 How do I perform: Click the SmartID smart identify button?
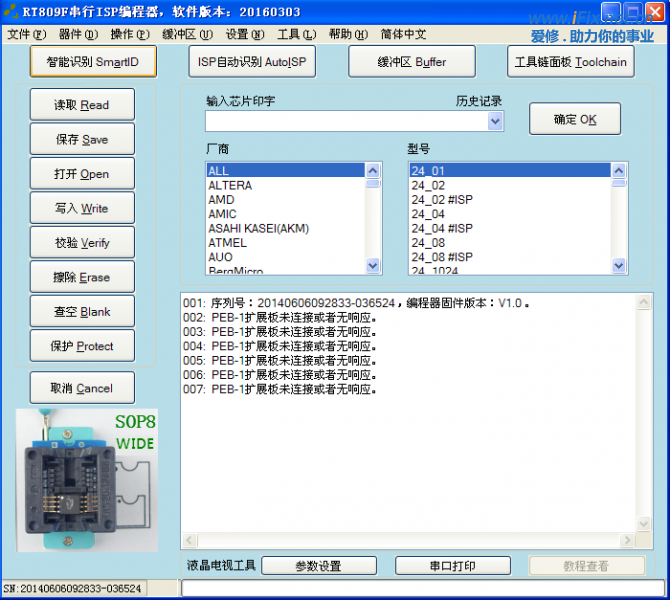pos(93,62)
